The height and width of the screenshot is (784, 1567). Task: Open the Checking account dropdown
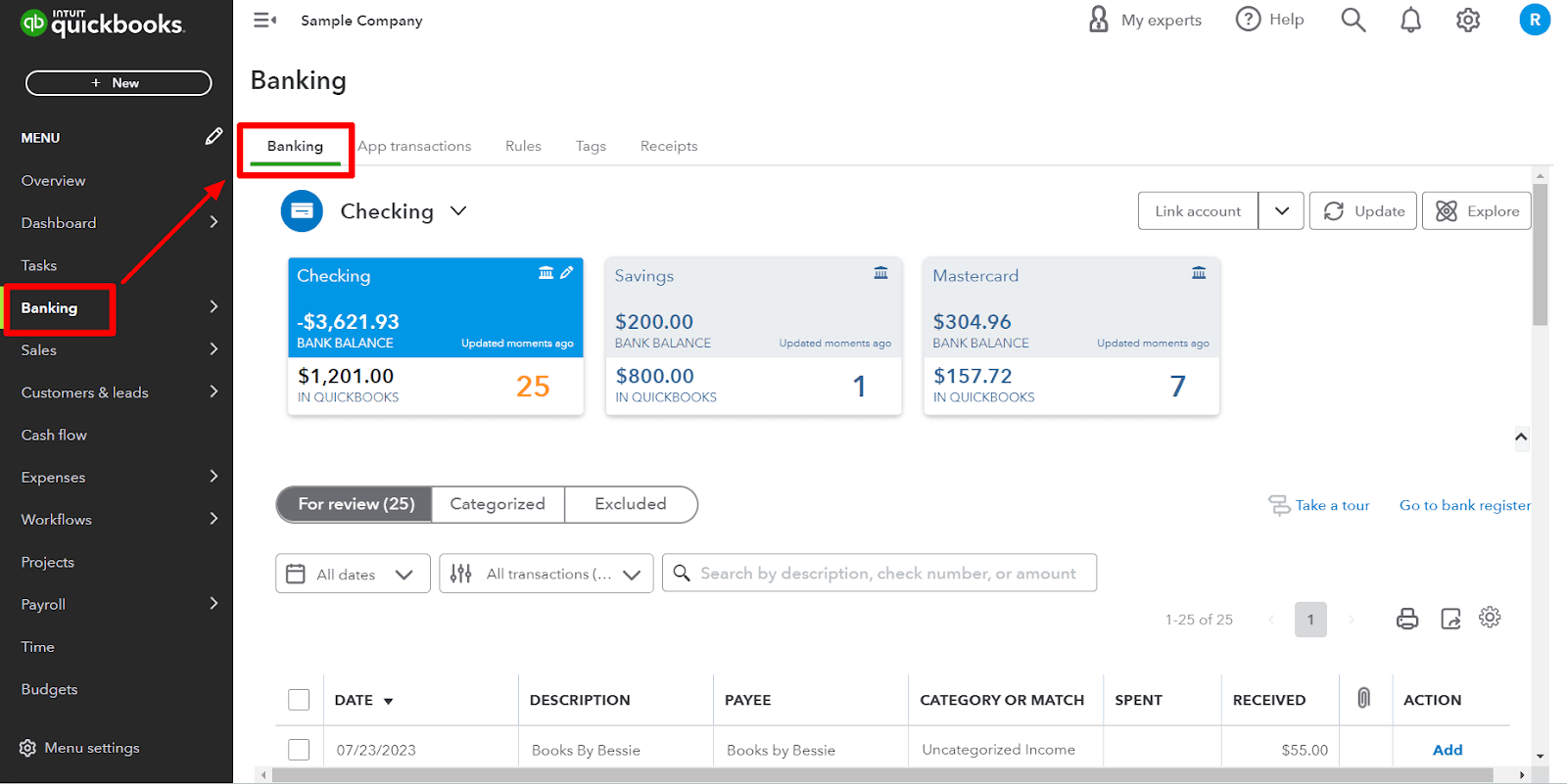click(x=458, y=211)
